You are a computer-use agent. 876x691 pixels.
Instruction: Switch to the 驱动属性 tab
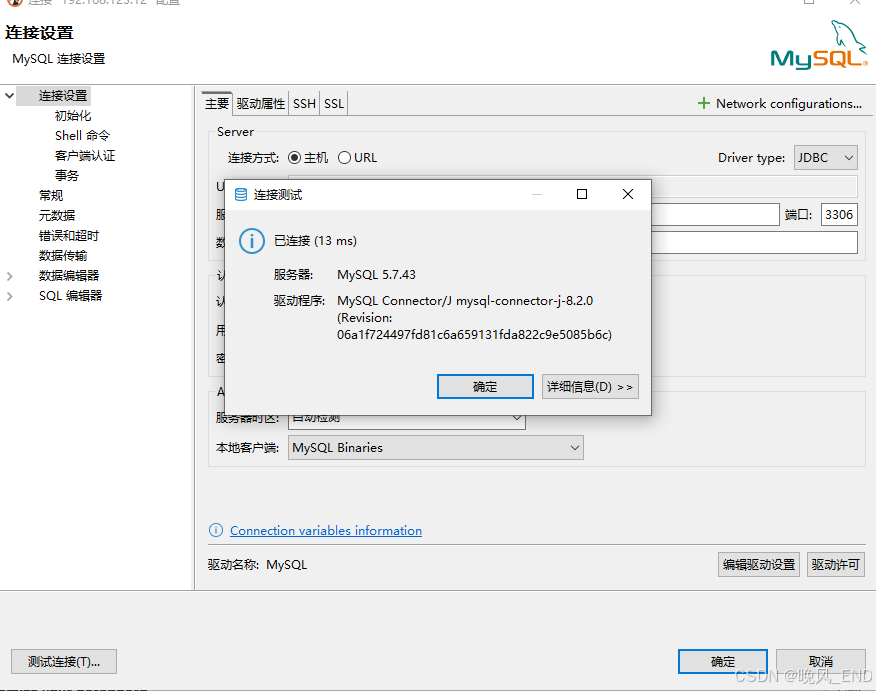point(259,102)
